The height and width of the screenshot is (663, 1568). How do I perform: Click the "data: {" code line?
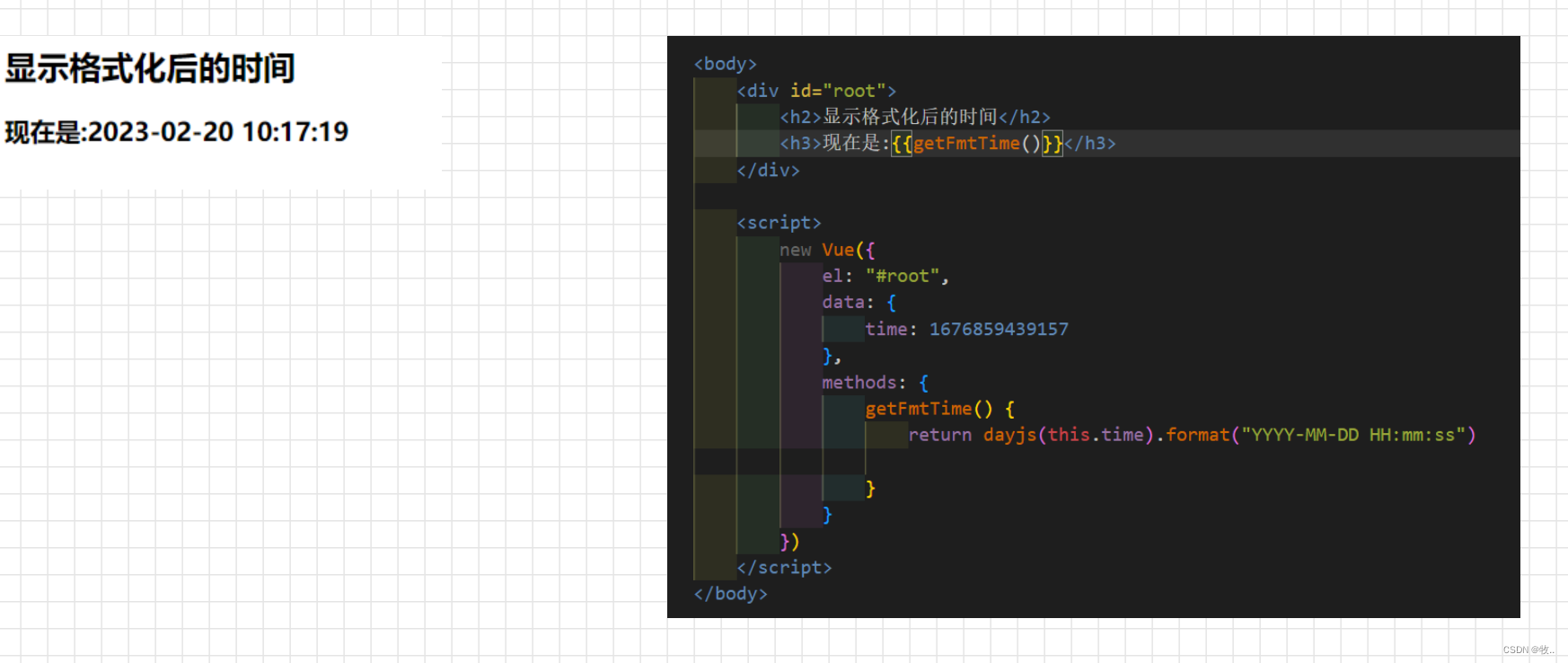pos(859,303)
